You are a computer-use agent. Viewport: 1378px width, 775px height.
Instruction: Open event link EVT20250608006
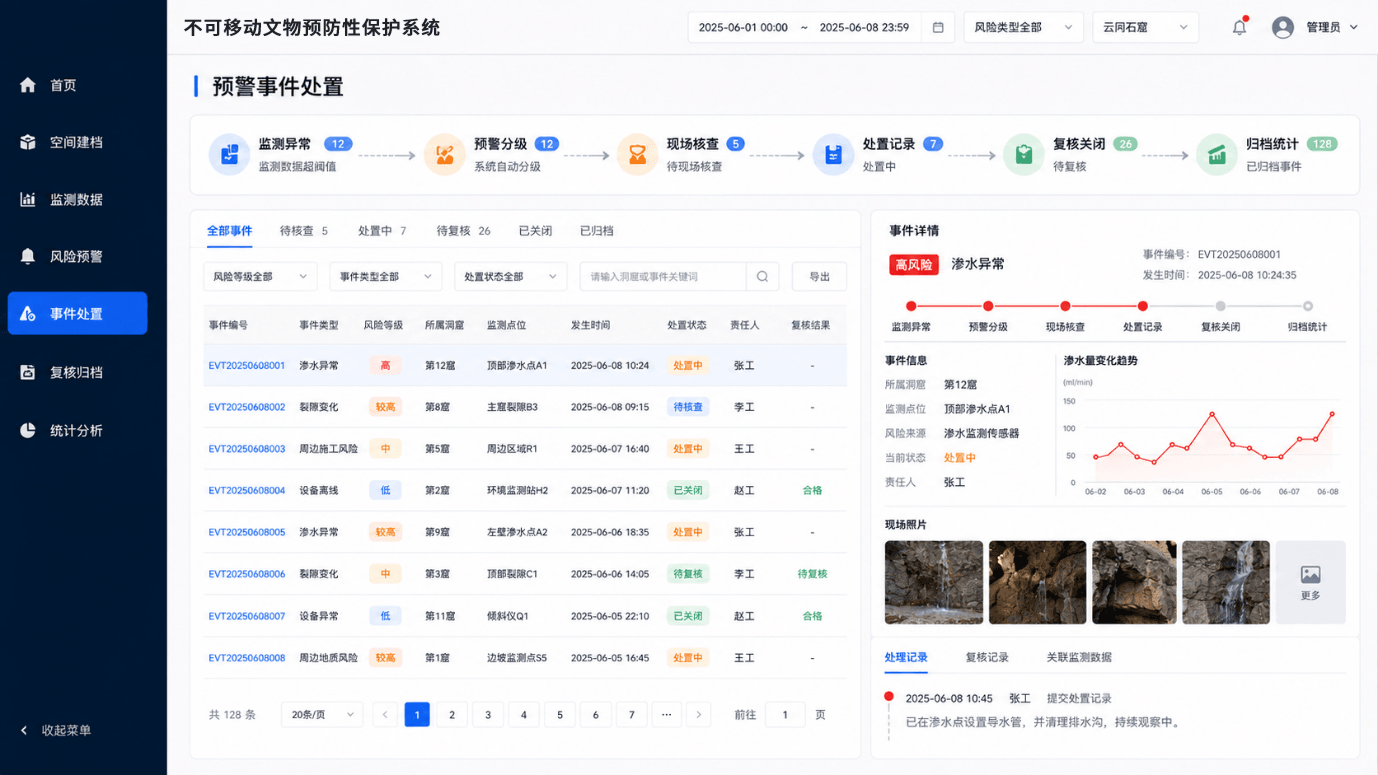click(247, 574)
